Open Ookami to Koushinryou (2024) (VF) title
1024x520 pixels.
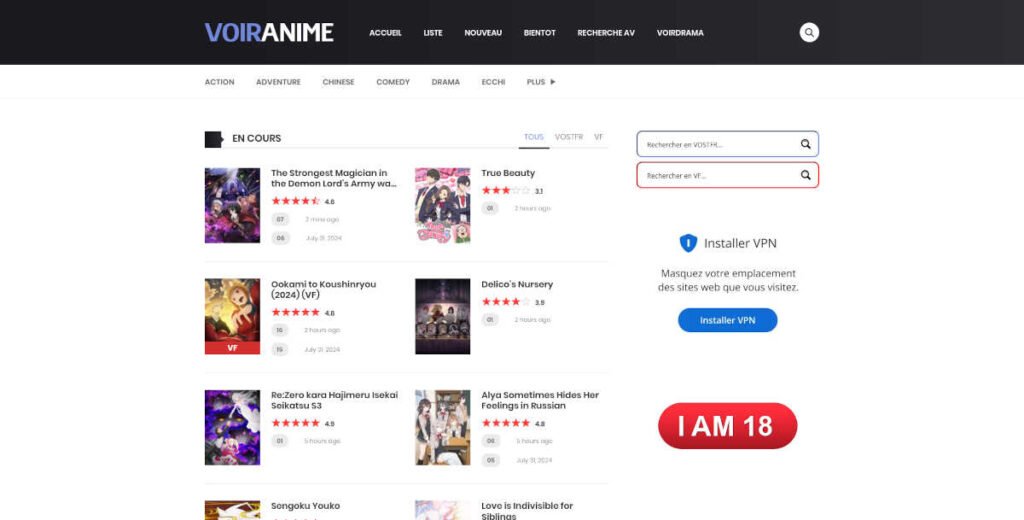coord(323,289)
